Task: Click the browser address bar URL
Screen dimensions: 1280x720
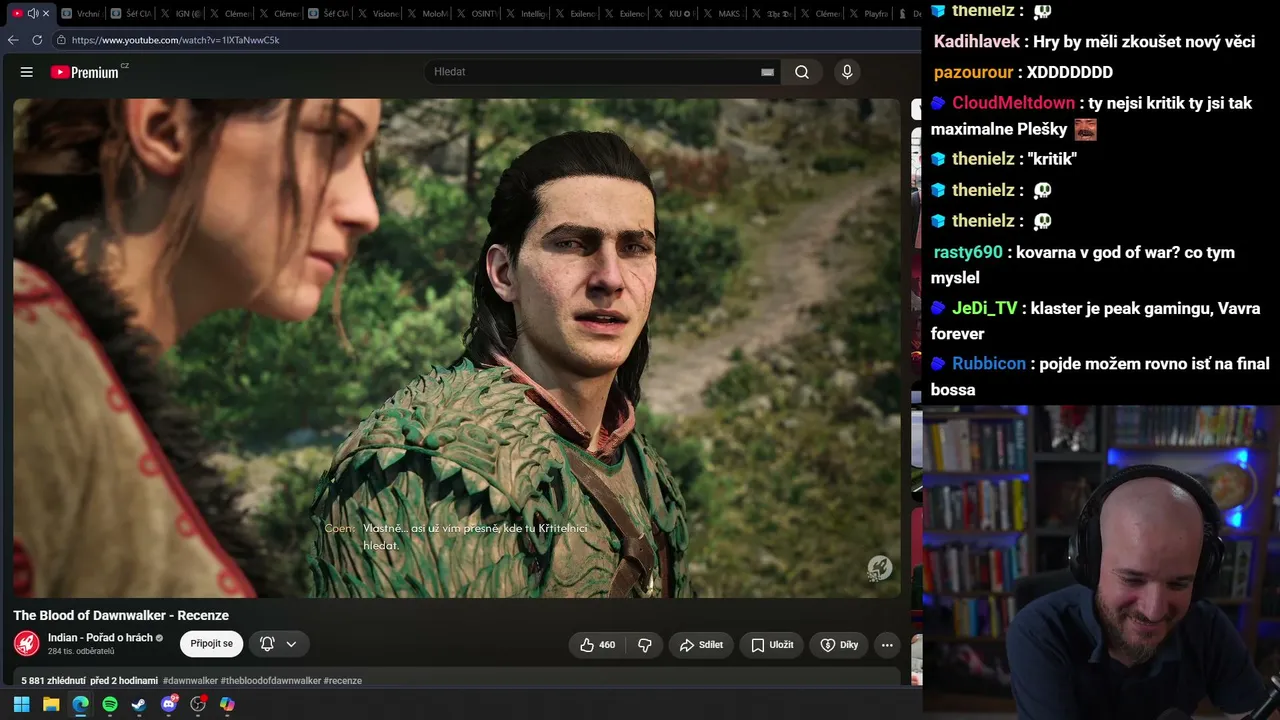Action: [x=176, y=40]
